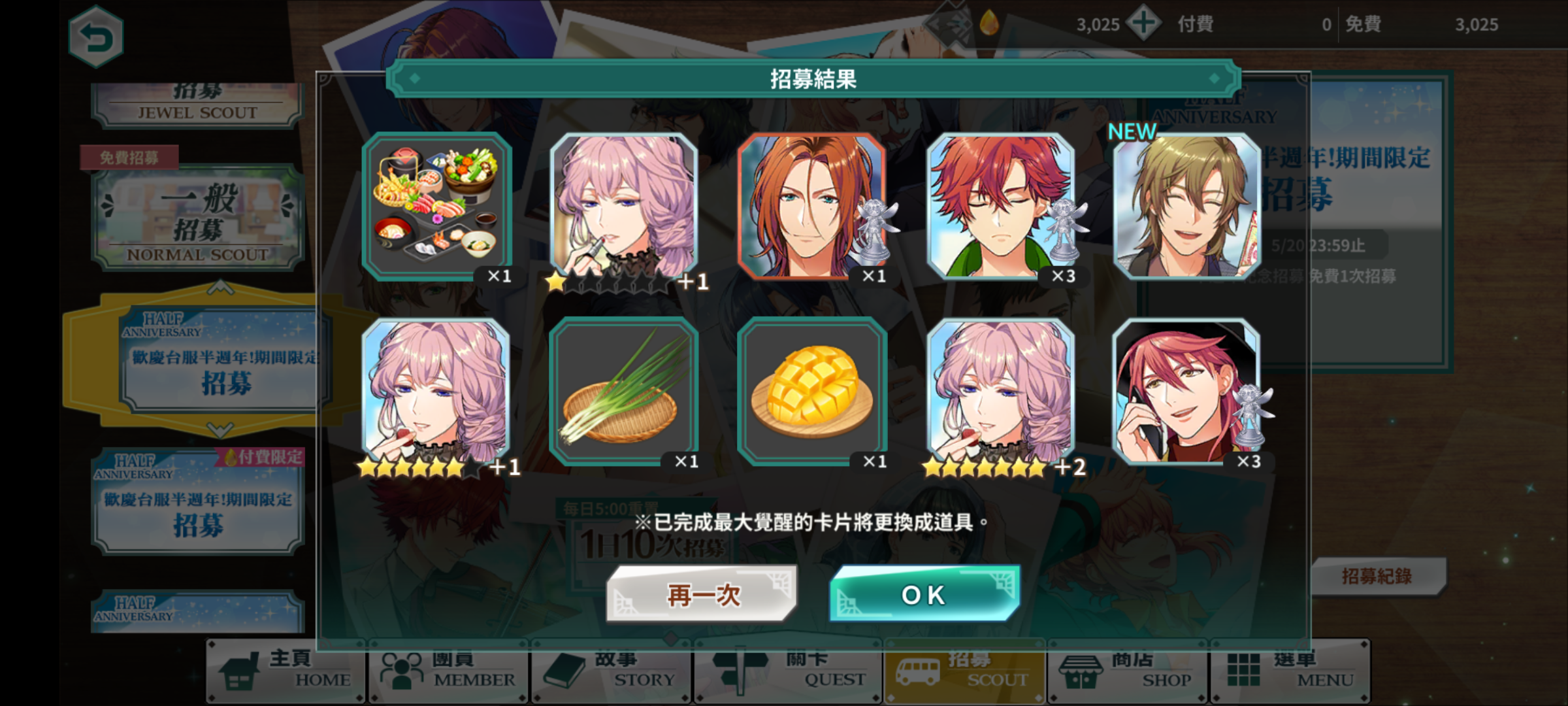Tap the hexagonal back arrow icon

96,37
